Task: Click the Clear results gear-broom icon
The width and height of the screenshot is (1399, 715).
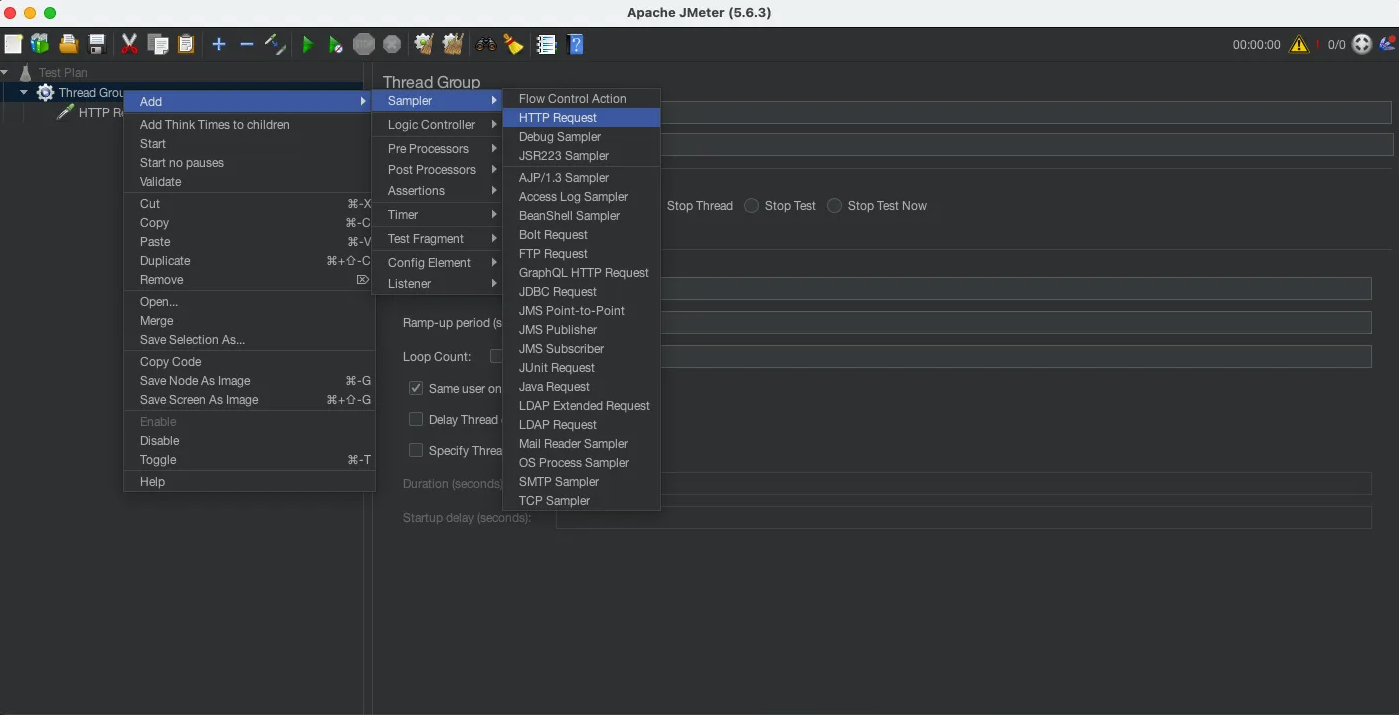Action: pos(424,44)
